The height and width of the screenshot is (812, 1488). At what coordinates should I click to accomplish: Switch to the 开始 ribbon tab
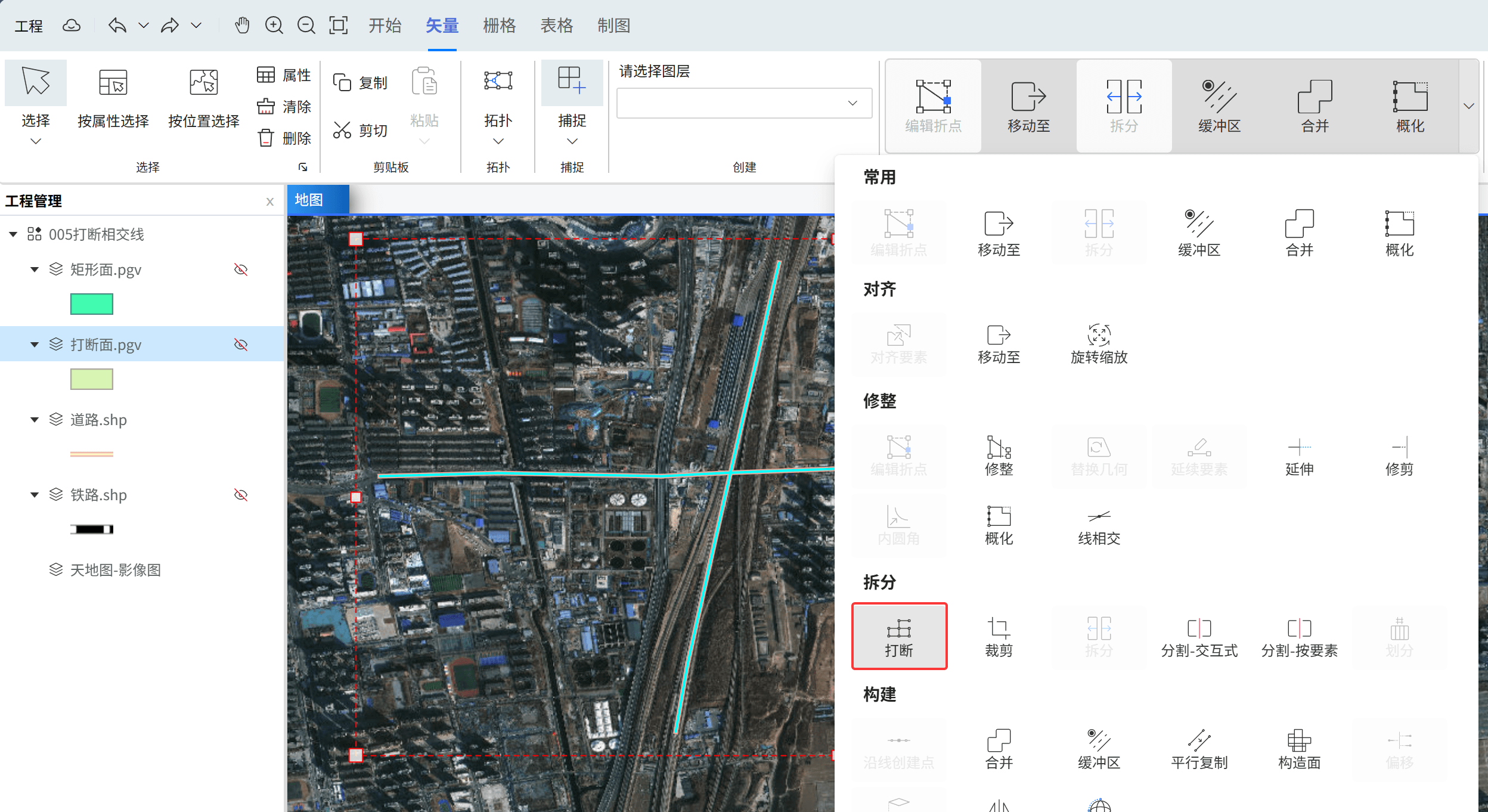[x=385, y=26]
